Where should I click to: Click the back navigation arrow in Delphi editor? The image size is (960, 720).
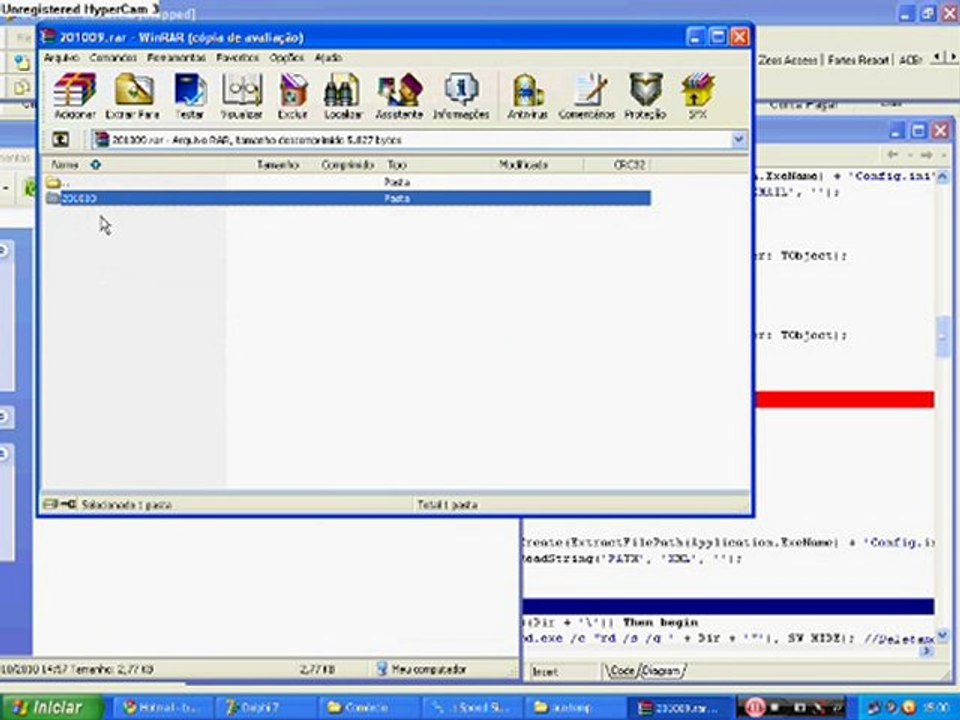893,155
